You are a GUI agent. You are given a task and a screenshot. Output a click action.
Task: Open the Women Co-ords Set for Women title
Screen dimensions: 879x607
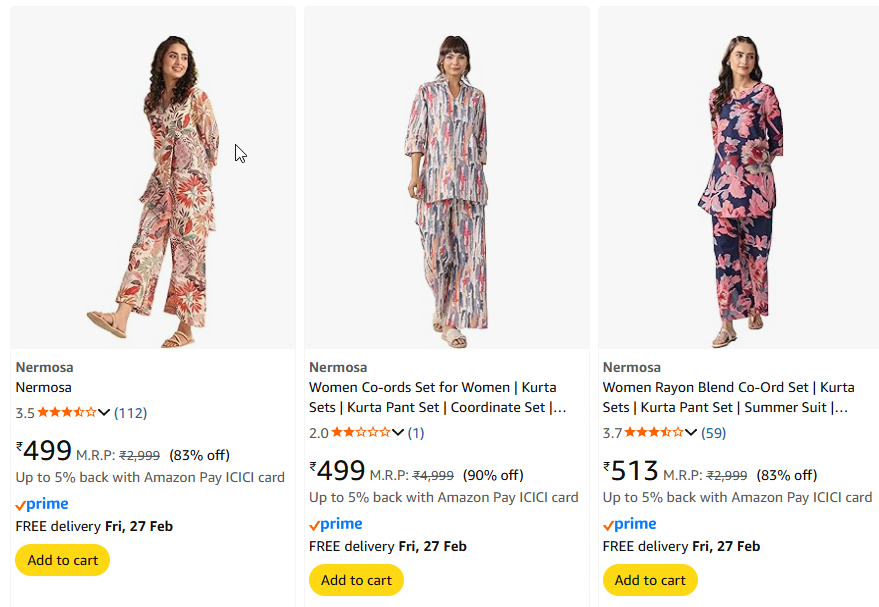433,397
